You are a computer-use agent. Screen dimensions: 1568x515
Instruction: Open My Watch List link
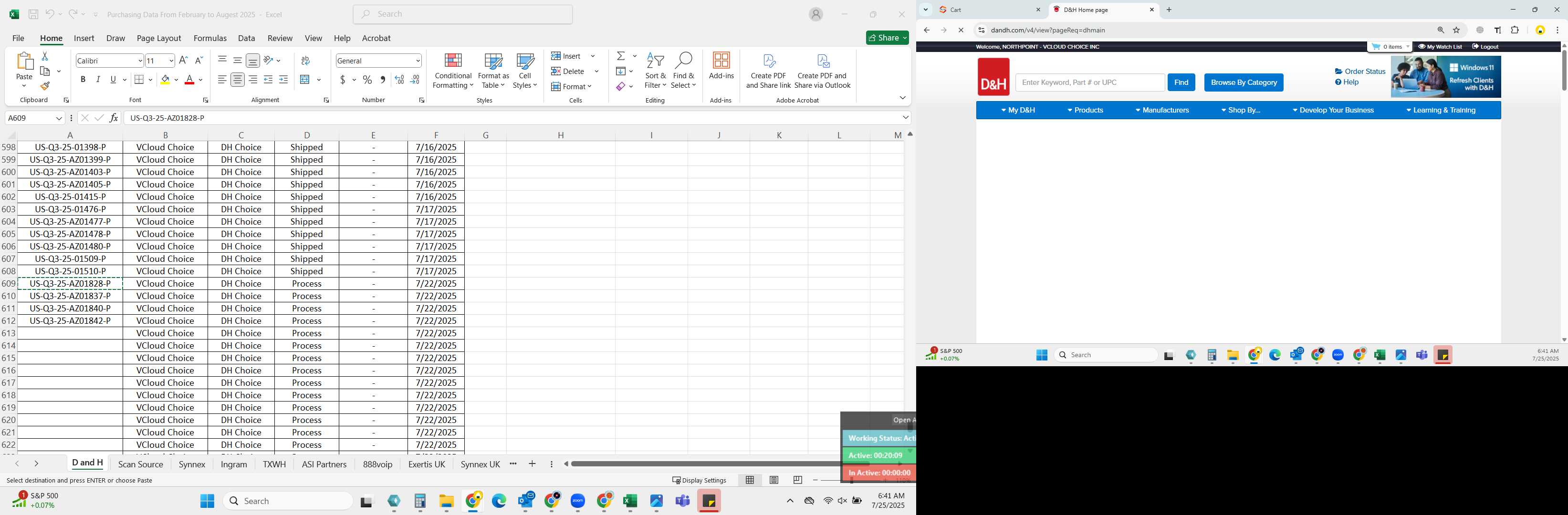pyautogui.click(x=1440, y=47)
